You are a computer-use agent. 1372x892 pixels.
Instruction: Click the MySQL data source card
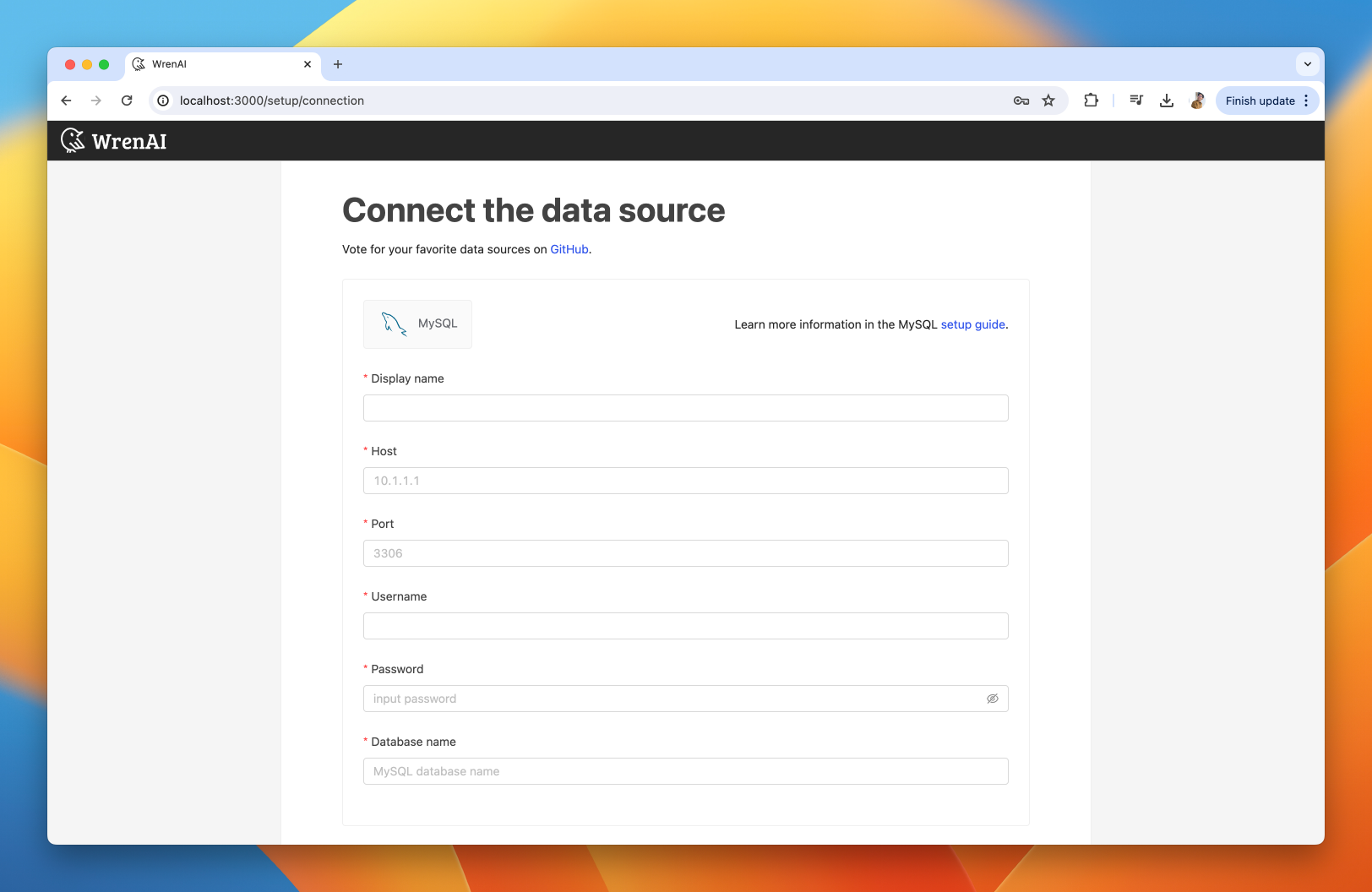coord(417,324)
